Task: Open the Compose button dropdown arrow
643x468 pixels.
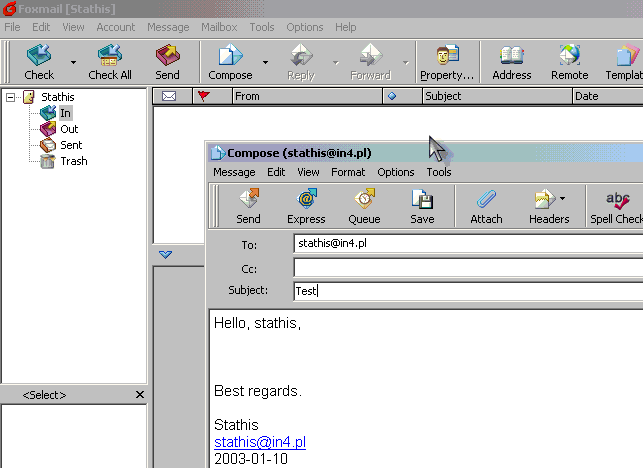Action: pyautogui.click(x=266, y=62)
